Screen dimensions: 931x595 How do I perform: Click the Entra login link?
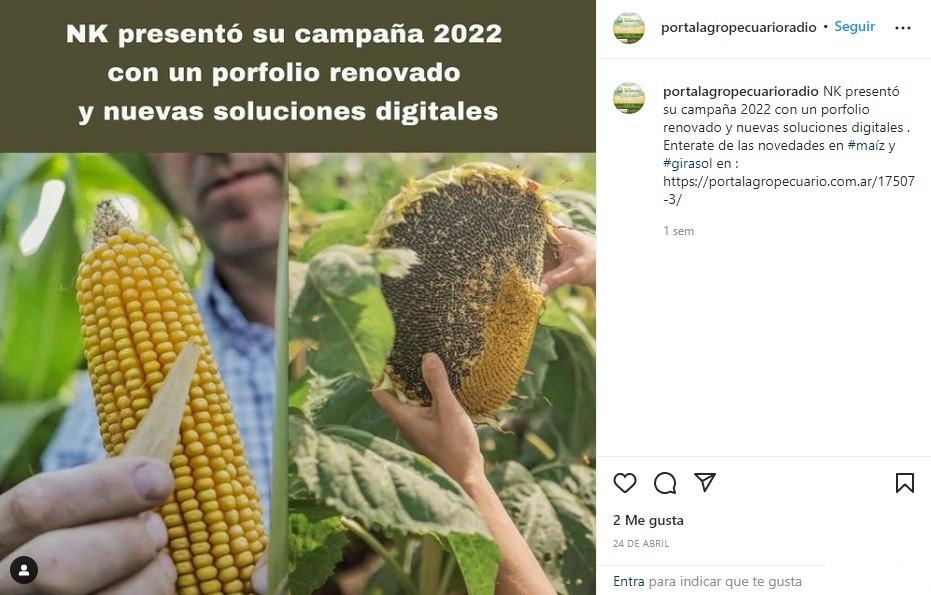[628, 581]
